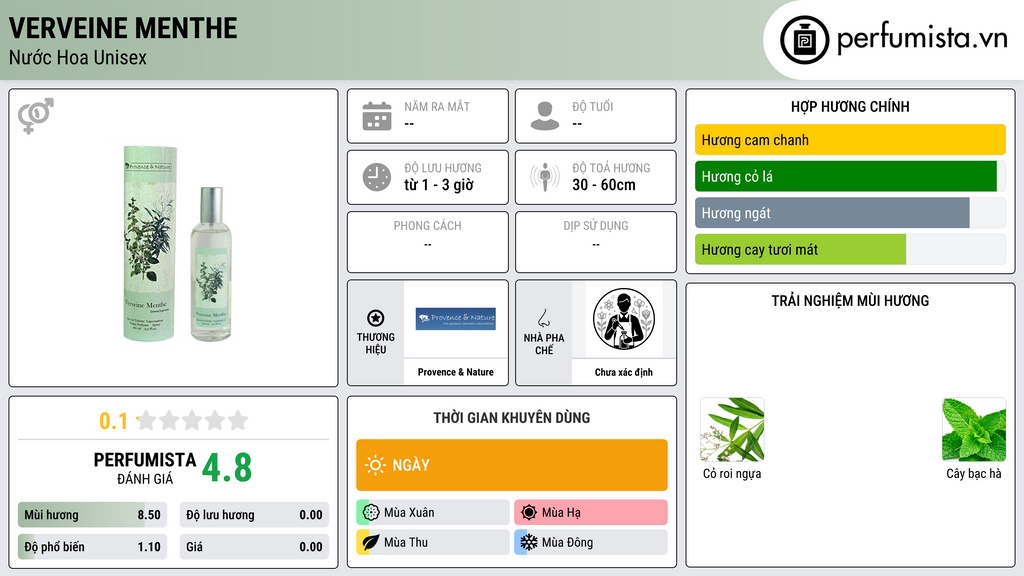Click the Hương cỏ lá accord bar

click(x=850, y=176)
